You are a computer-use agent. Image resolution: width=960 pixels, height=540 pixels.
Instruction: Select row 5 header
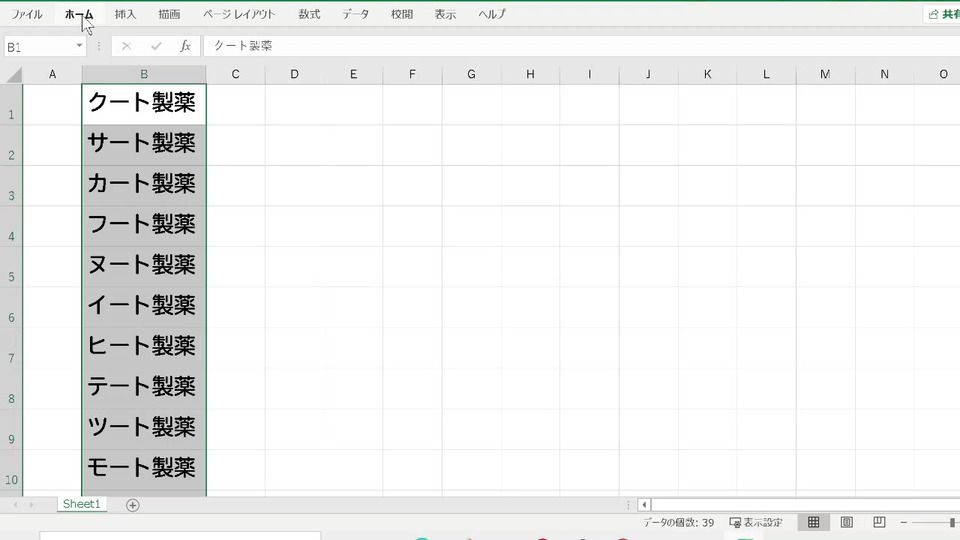11,267
